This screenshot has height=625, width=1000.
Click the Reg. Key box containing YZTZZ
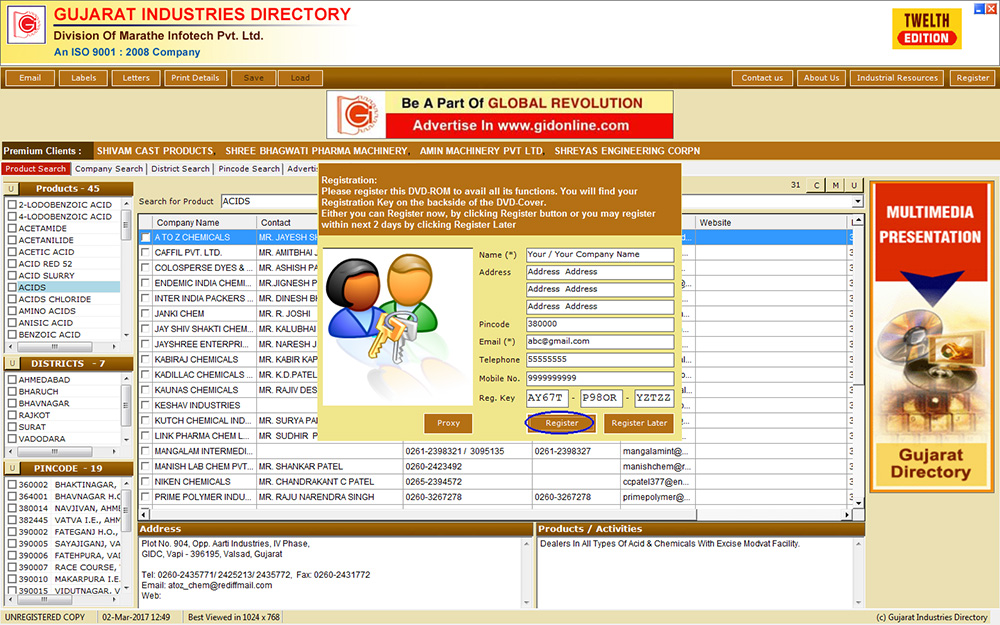654,398
